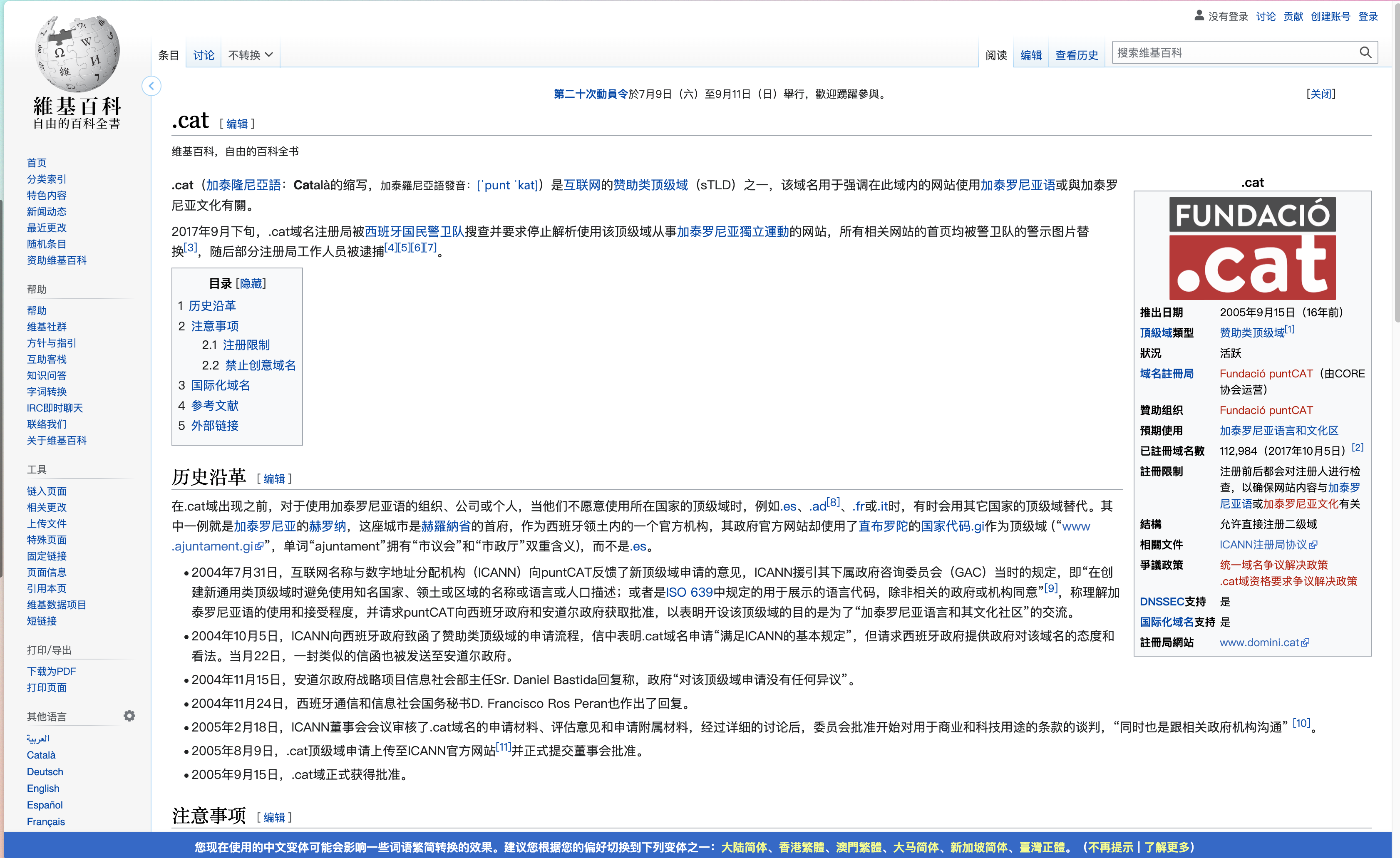This screenshot has height=858, width=1400.
Task: Click the 下载为PDF sidebar link
Action: (x=51, y=671)
